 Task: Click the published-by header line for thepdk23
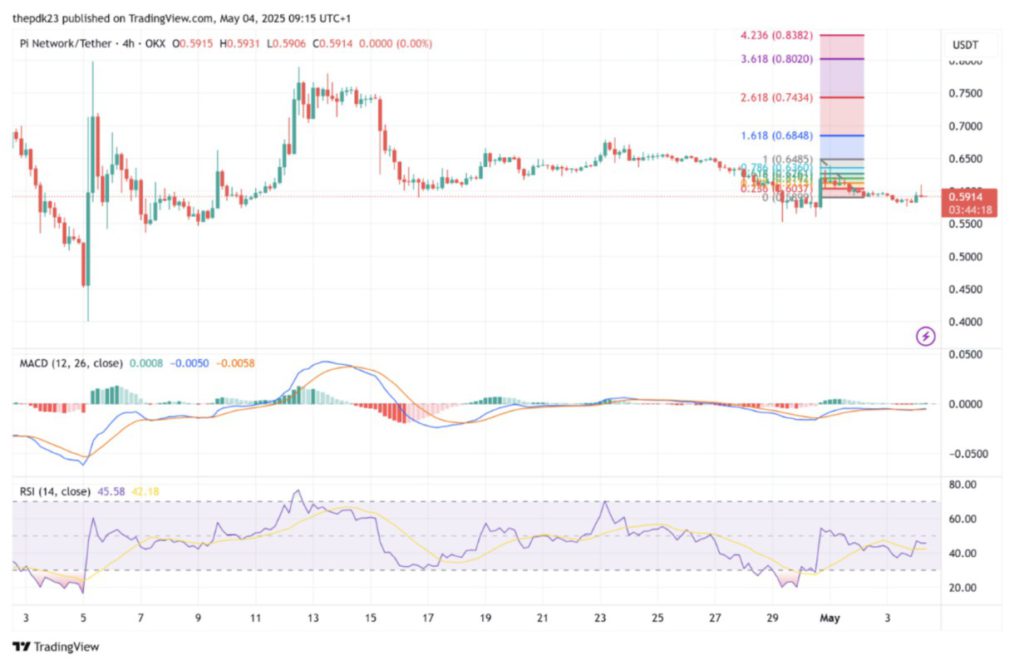point(182,18)
